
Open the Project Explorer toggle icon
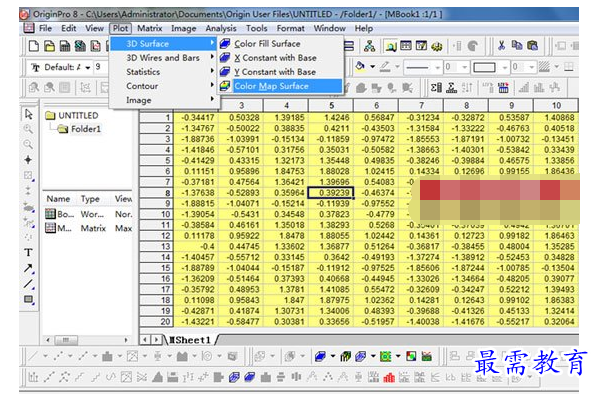[x=391, y=46]
